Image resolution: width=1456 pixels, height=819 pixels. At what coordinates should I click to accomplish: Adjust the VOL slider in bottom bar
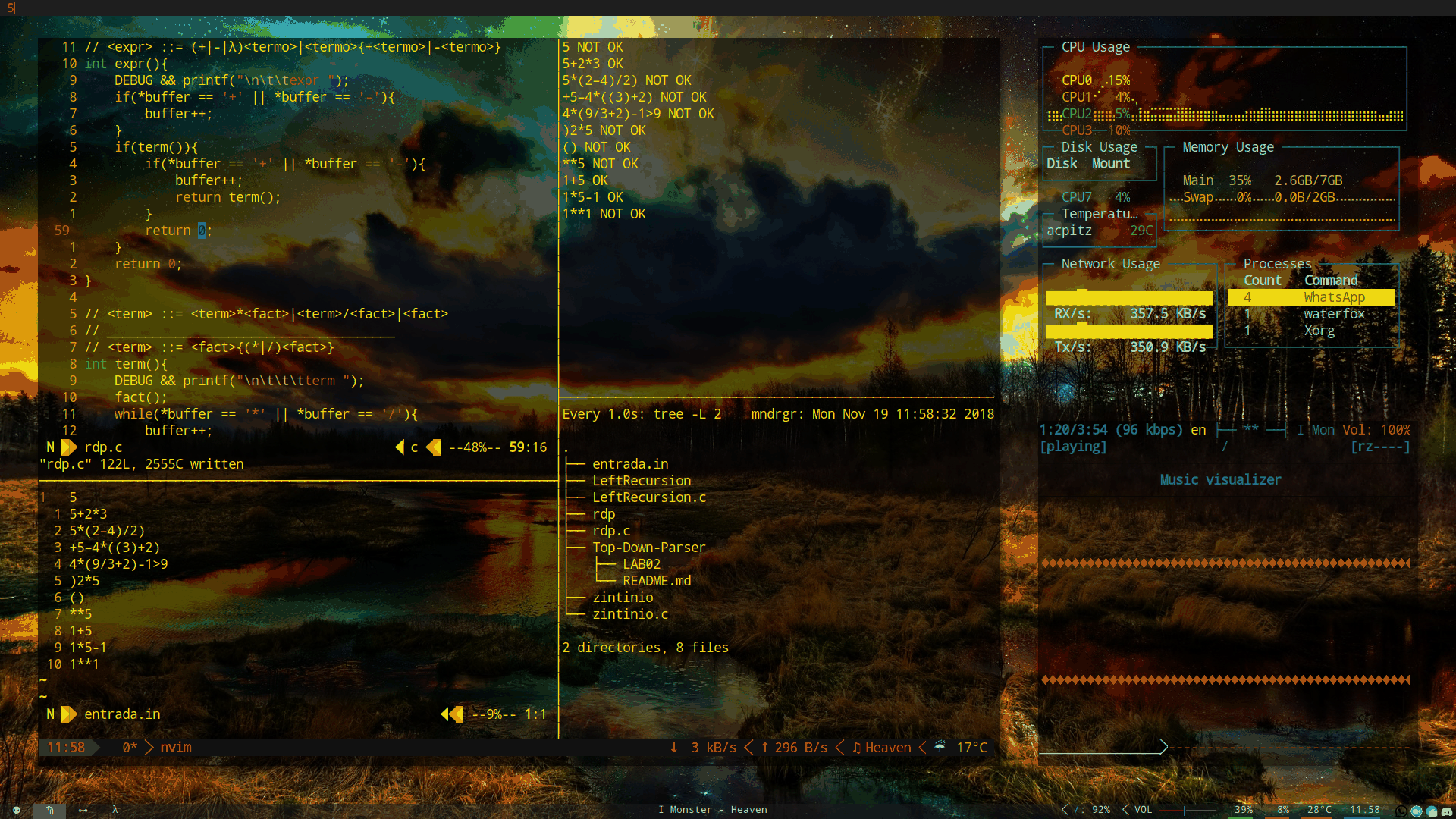pyautogui.click(x=1185, y=810)
